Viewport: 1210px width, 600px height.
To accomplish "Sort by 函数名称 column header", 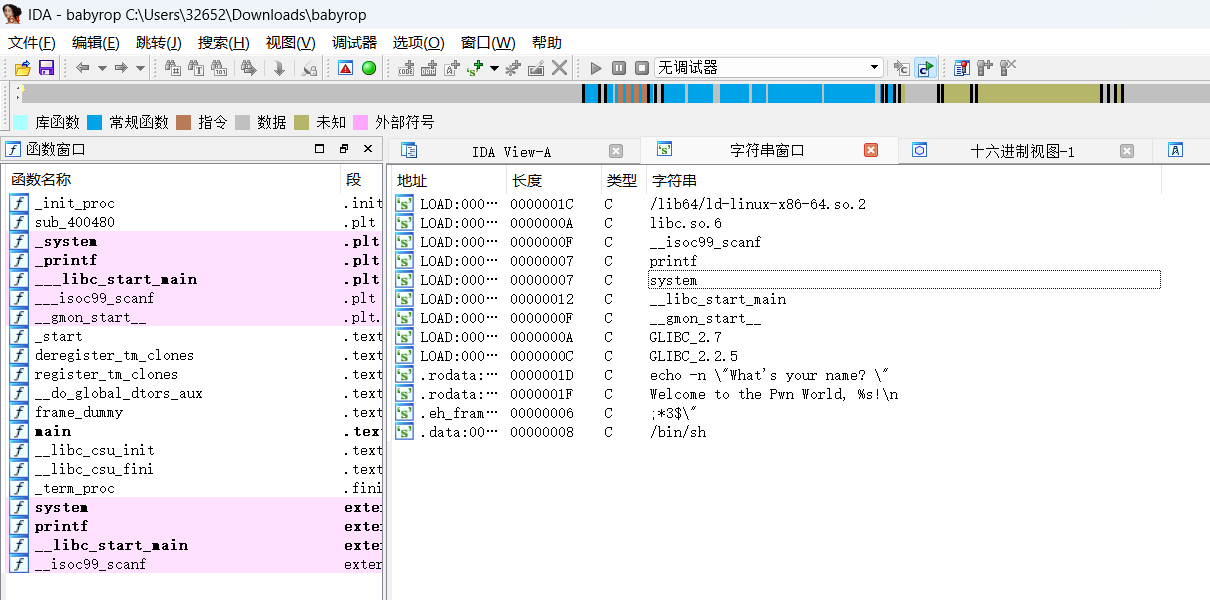I will [172, 180].
